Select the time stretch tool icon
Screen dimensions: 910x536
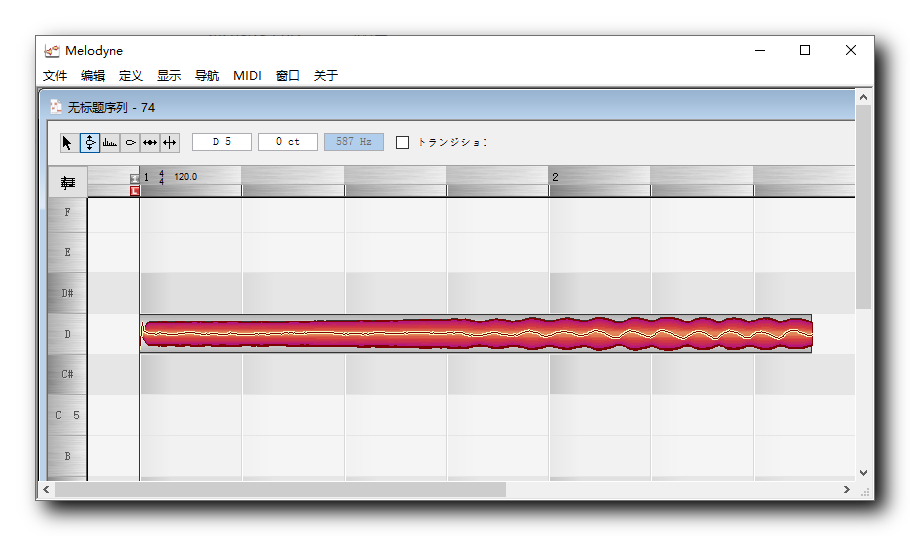150,143
